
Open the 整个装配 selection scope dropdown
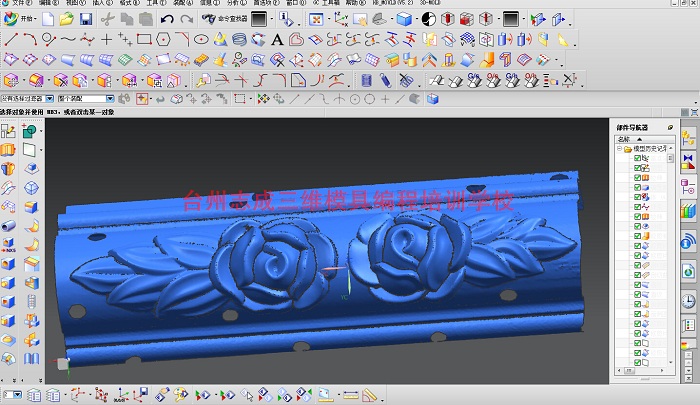[110, 98]
